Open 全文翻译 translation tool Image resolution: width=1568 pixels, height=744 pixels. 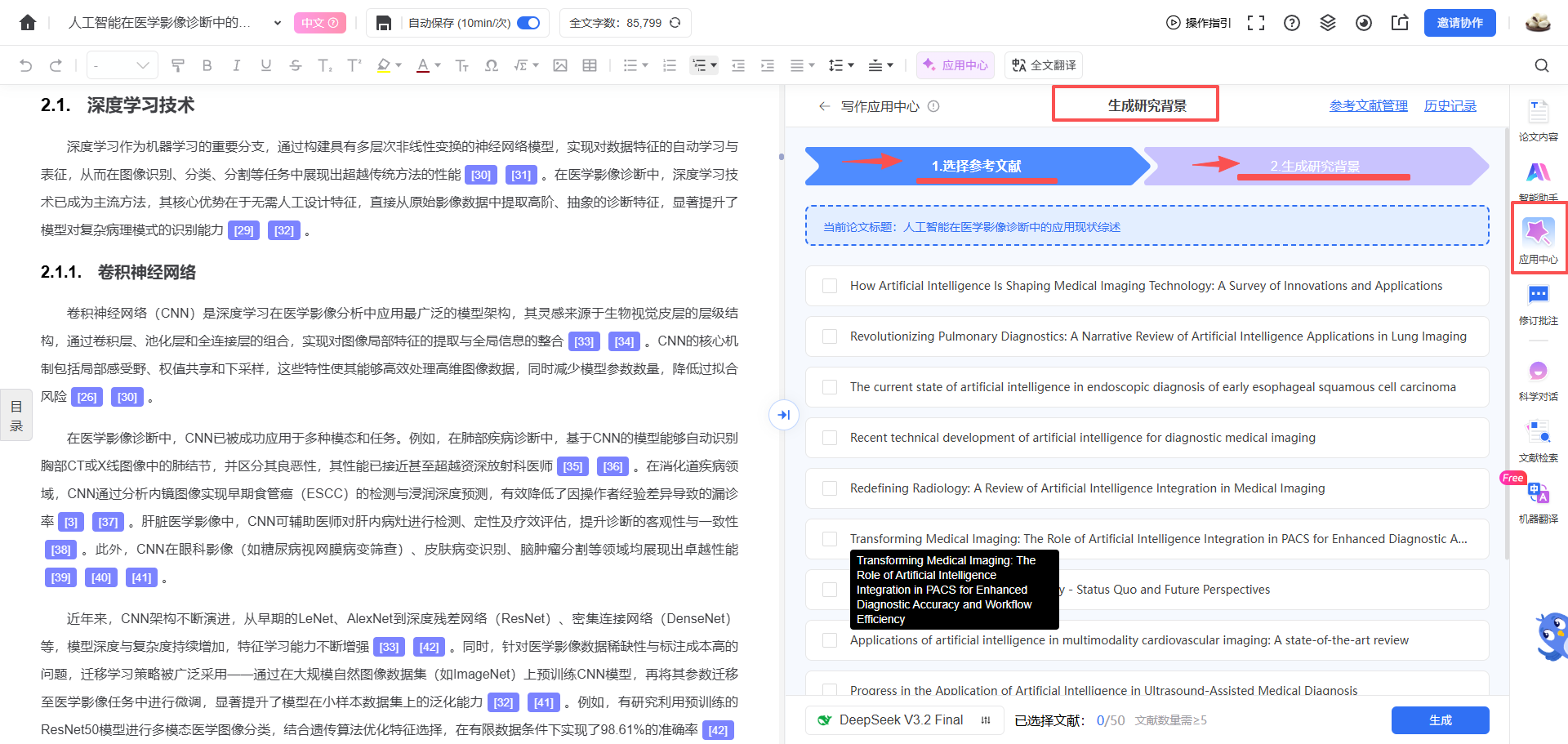1044,65
